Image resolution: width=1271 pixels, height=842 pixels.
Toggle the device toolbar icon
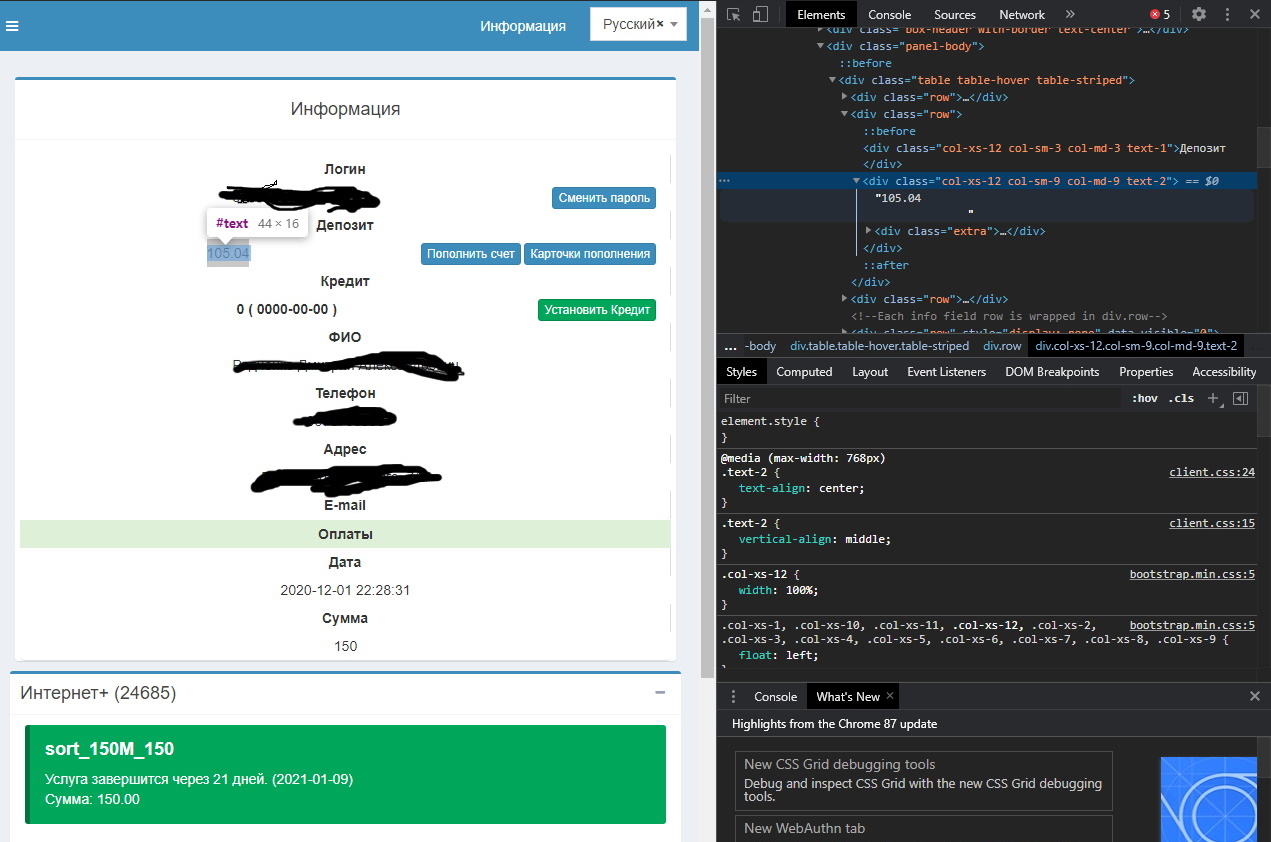pos(760,14)
